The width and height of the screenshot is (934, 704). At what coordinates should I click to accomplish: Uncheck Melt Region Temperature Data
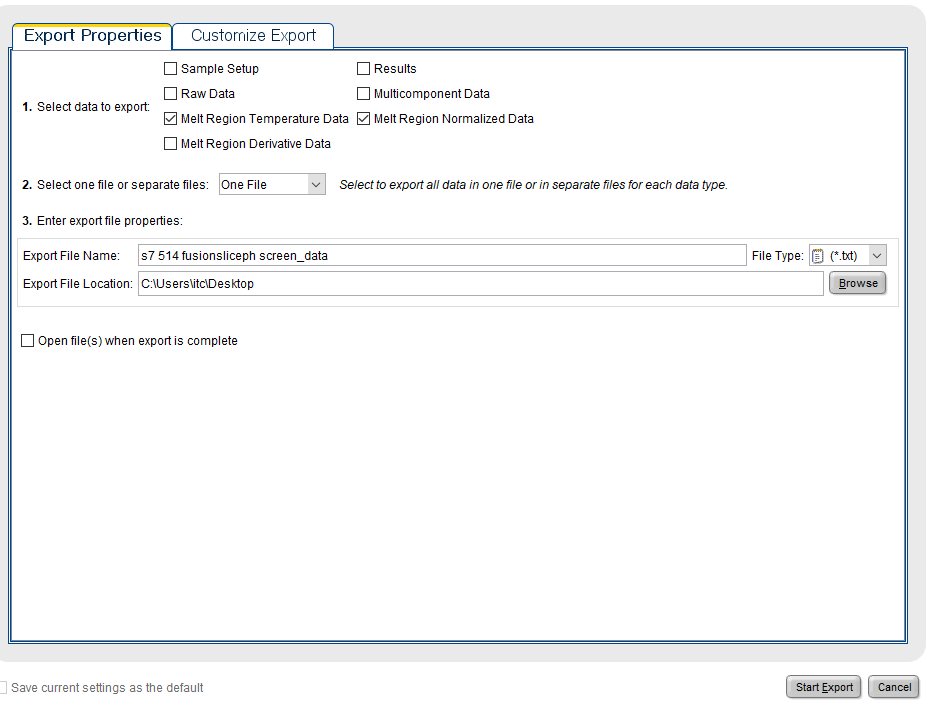click(x=170, y=119)
